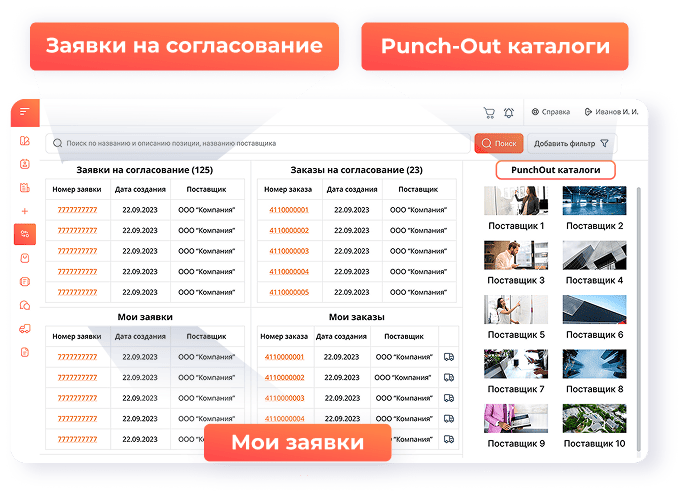Click the shopping bag icon in sidebar
Viewport: 682px width, 494px height.
25,258
